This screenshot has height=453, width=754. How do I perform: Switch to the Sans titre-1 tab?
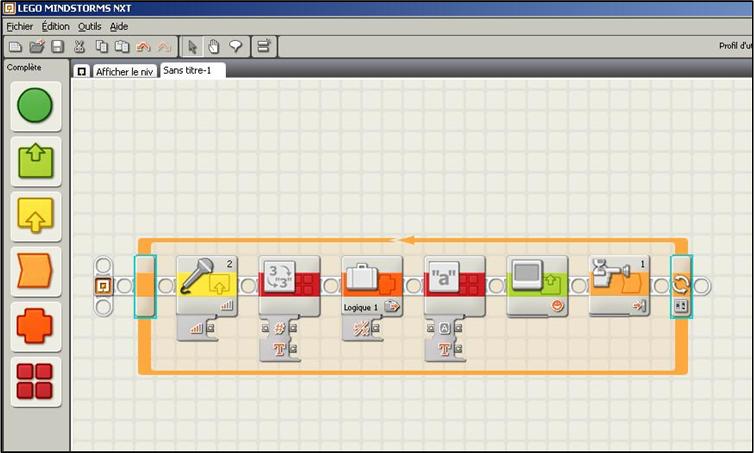[192, 71]
